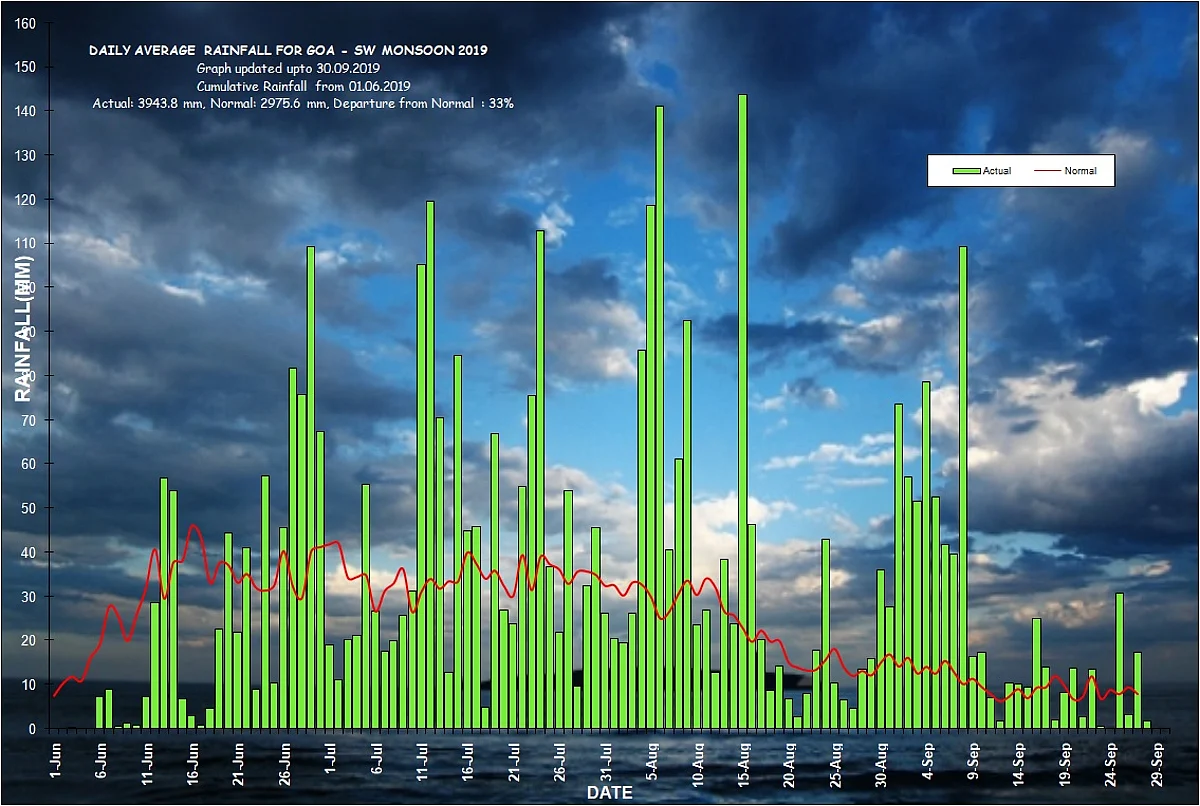Click the y-axis value 60

[x=28, y=464]
